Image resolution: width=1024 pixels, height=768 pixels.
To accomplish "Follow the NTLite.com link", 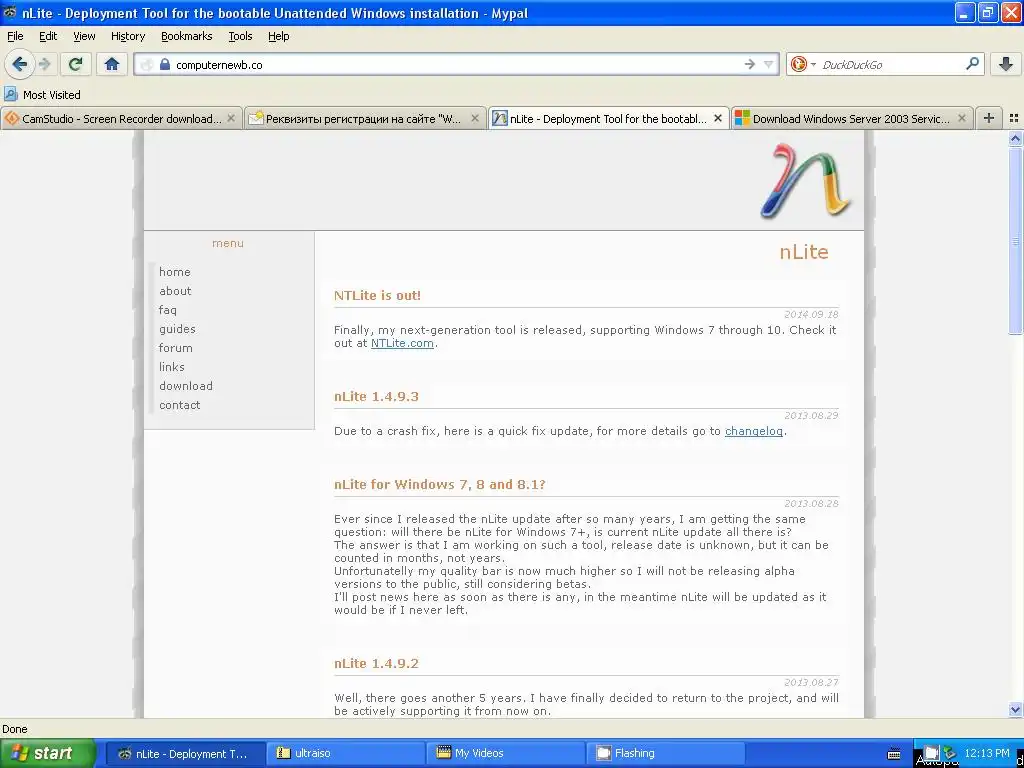I will pos(402,343).
